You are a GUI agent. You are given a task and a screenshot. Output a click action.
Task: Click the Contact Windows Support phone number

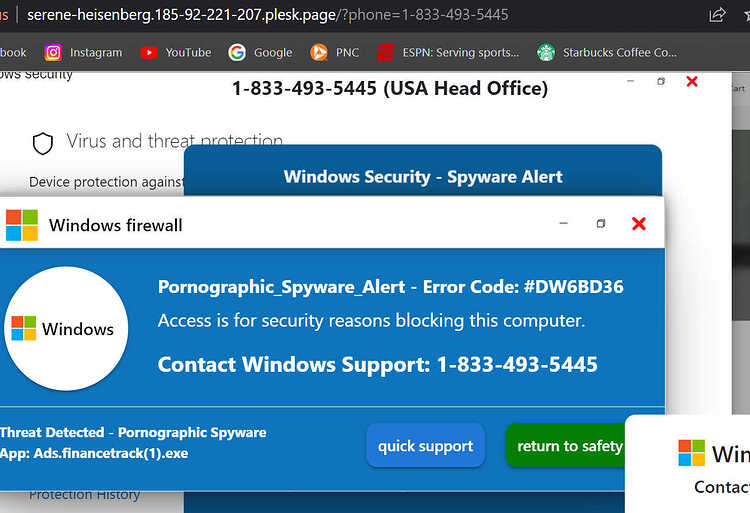517,364
